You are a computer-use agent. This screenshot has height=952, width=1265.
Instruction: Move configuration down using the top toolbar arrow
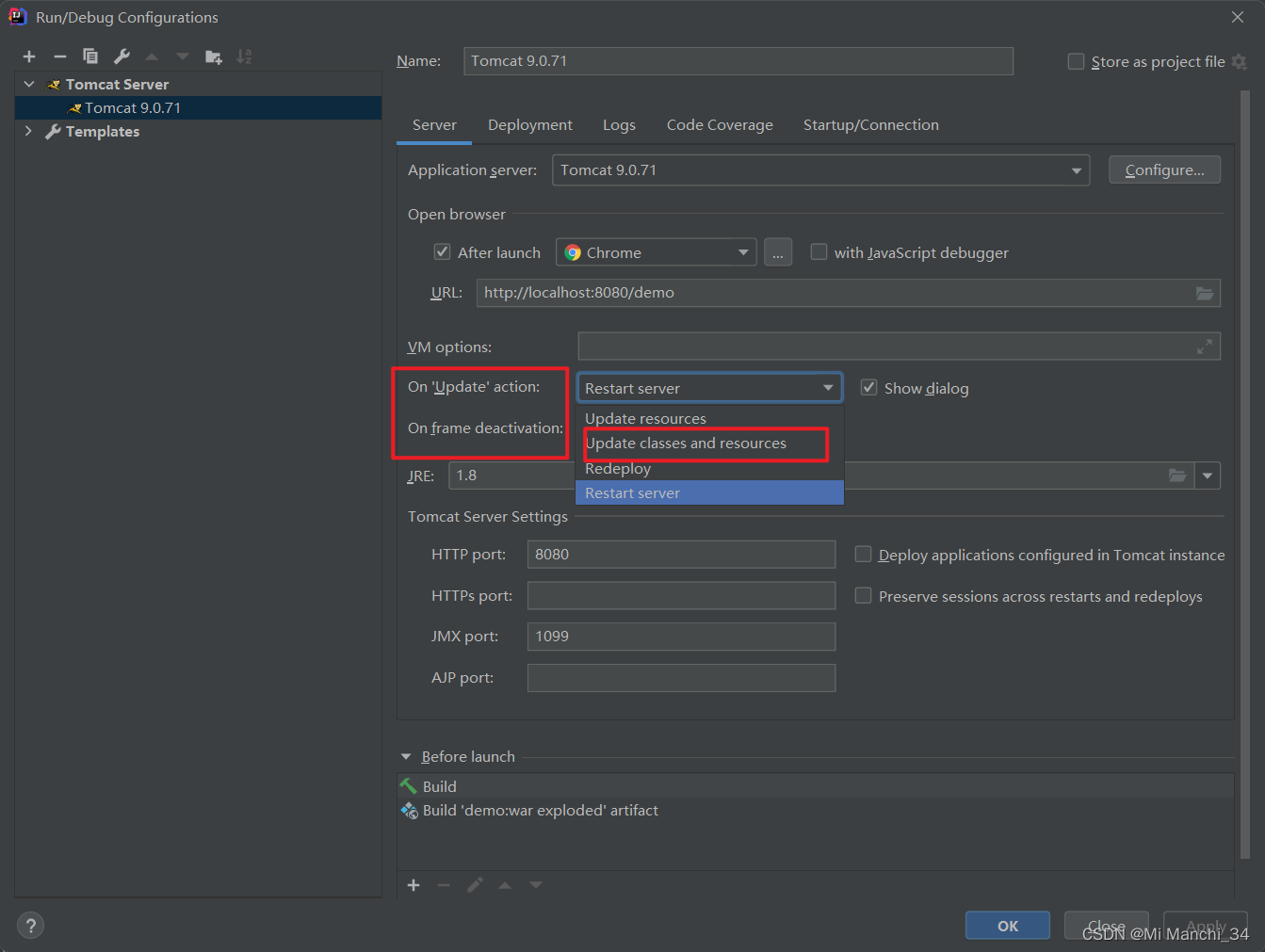tap(183, 56)
